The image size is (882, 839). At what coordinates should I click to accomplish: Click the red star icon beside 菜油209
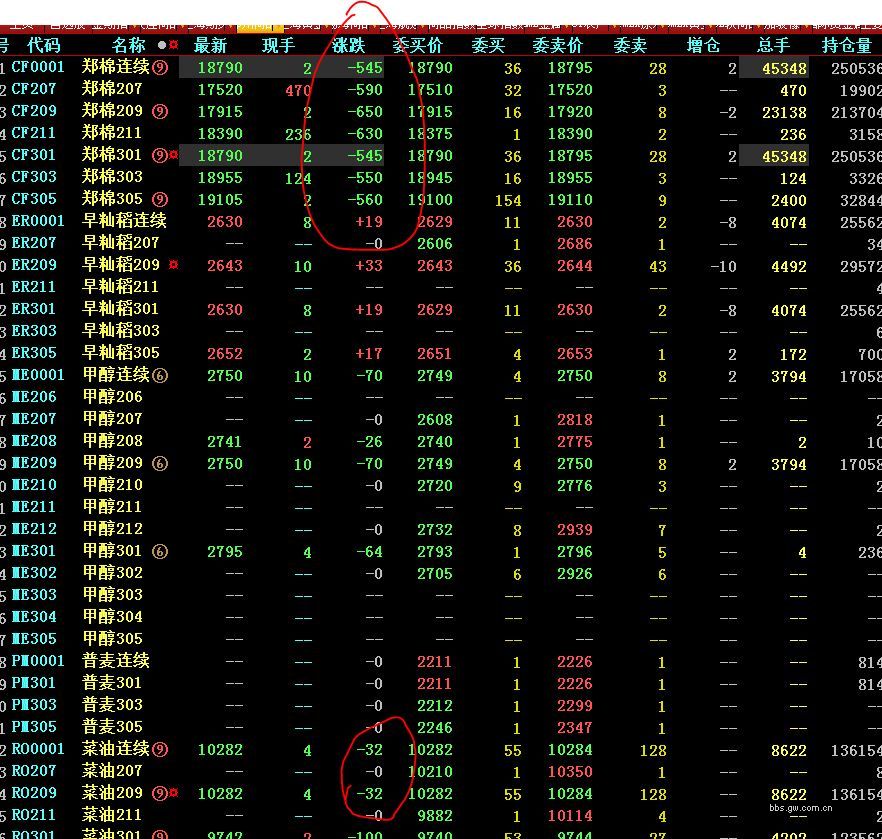pyautogui.click(x=173, y=794)
